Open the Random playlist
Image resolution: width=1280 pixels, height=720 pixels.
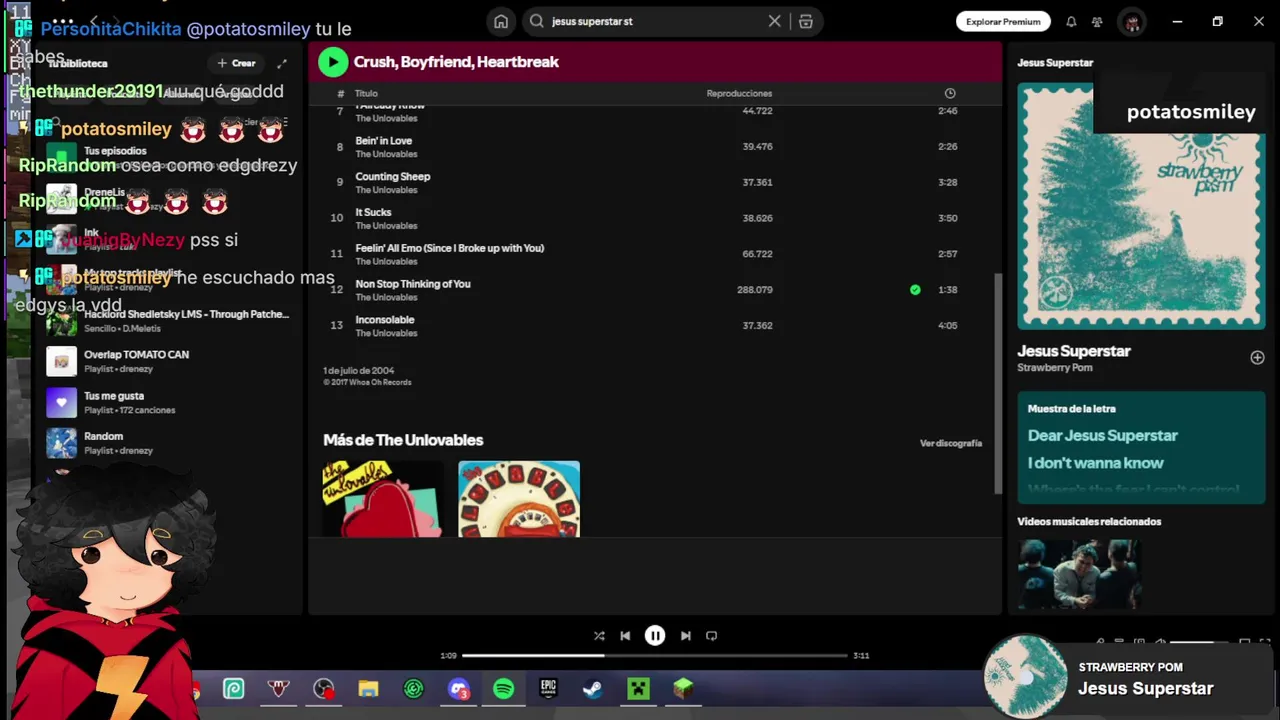[x=170, y=443]
